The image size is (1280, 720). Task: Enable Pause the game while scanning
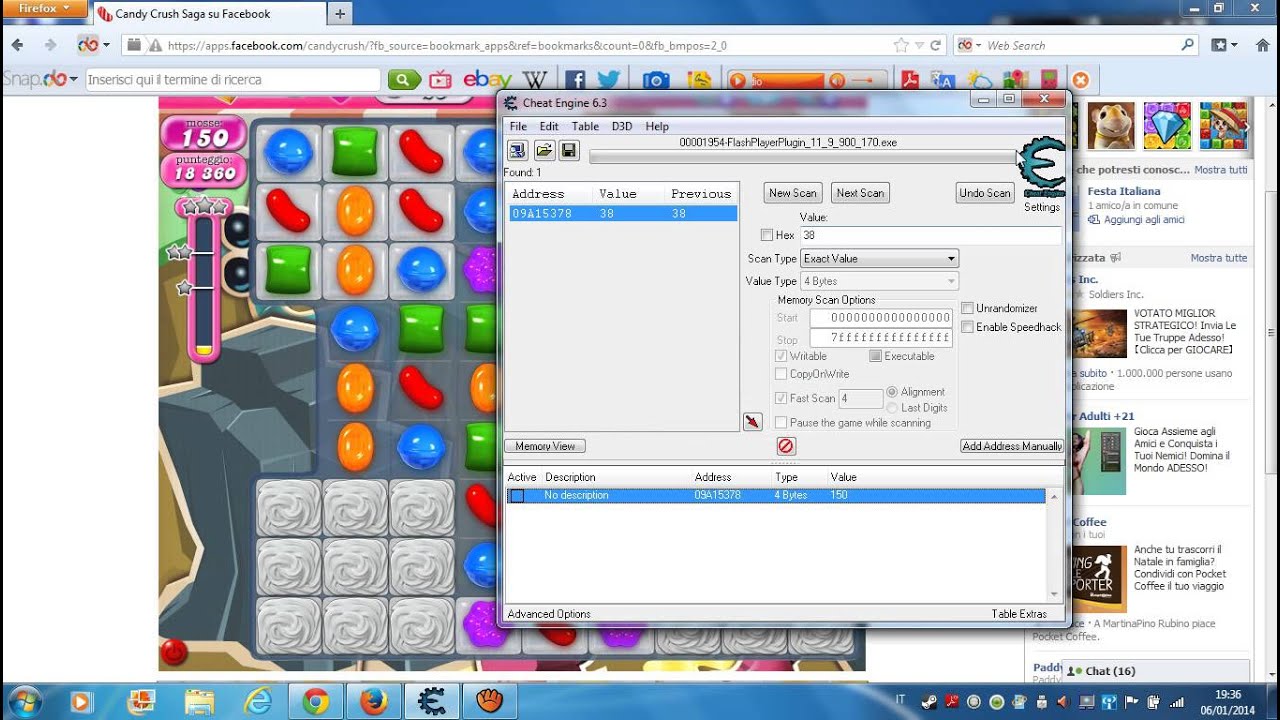click(x=781, y=423)
